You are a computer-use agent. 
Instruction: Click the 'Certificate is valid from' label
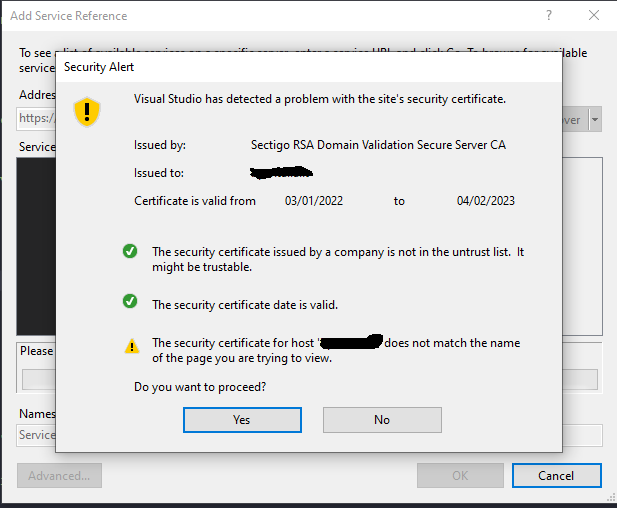195,201
